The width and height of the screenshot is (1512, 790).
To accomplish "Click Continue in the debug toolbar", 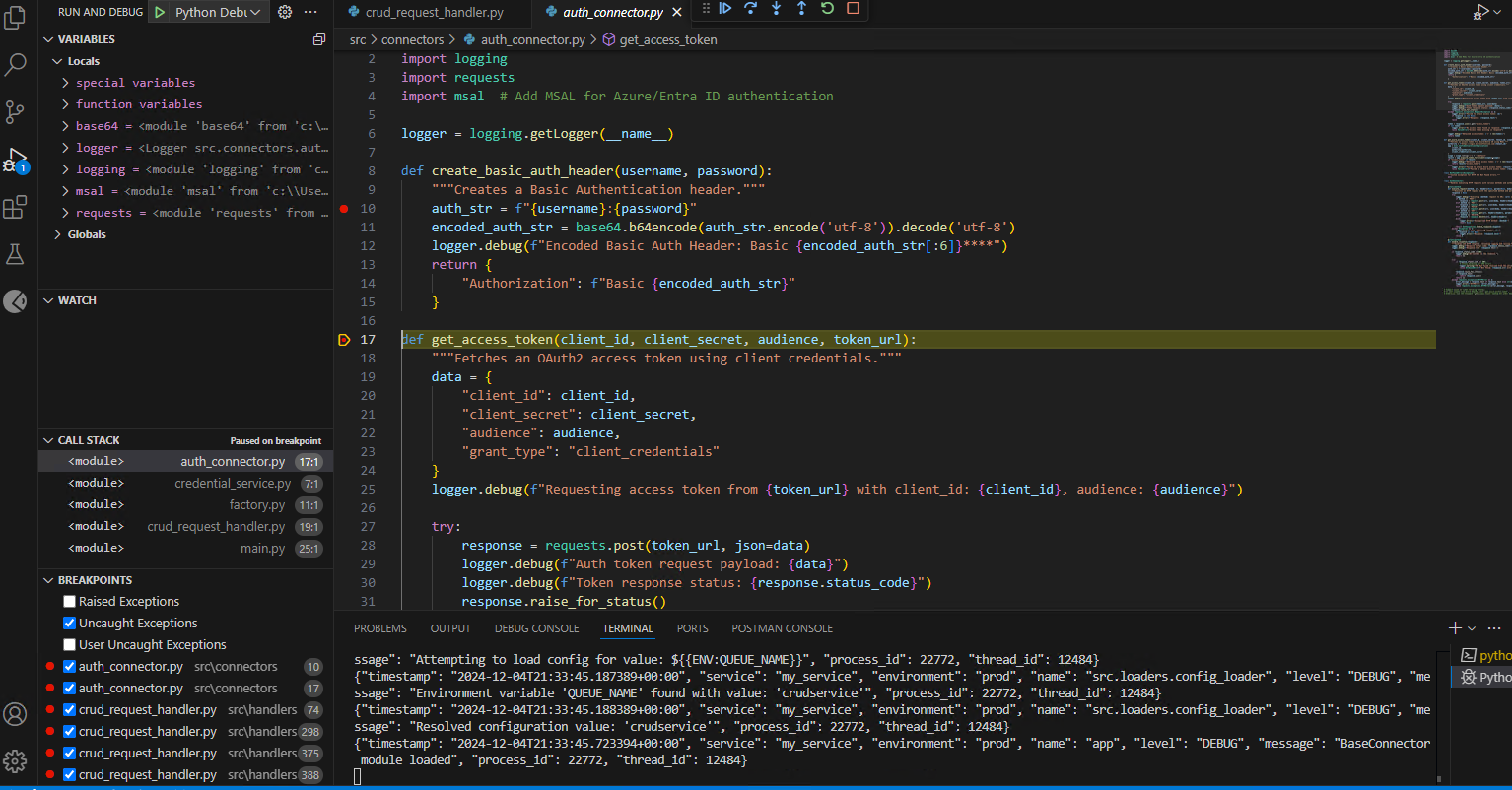I will tap(725, 8).
